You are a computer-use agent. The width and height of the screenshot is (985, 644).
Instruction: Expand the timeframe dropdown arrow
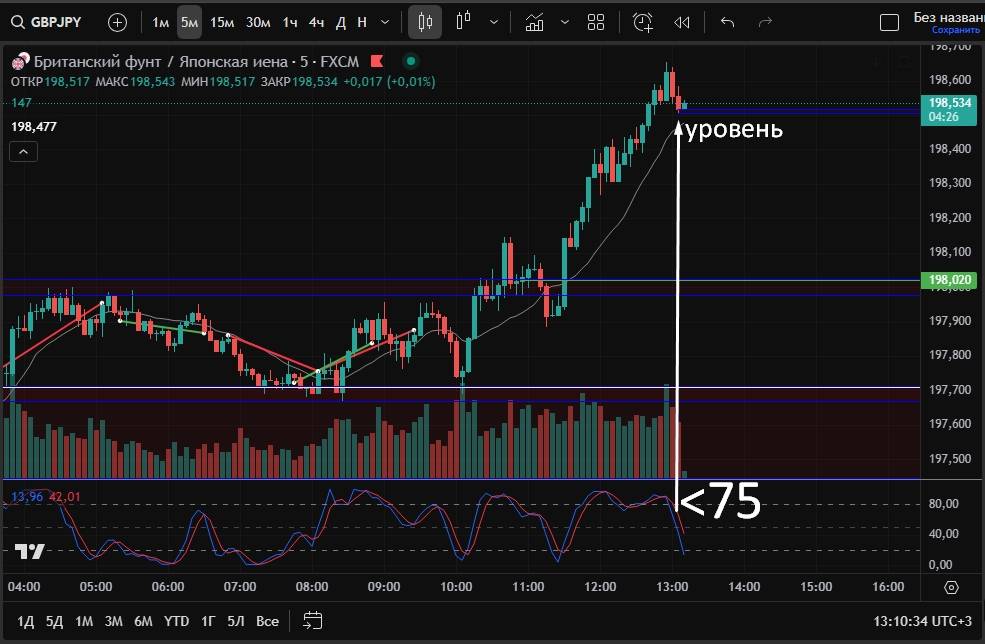click(x=385, y=22)
